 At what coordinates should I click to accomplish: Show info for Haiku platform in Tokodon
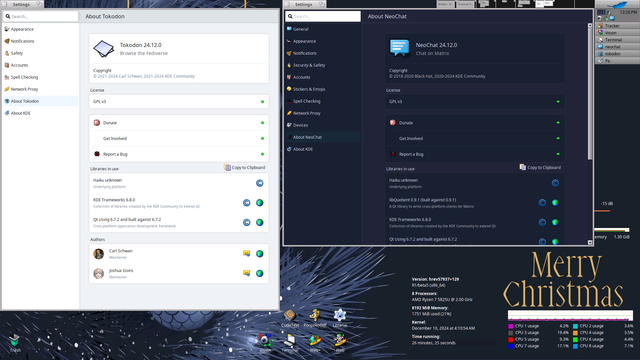[260, 183]
